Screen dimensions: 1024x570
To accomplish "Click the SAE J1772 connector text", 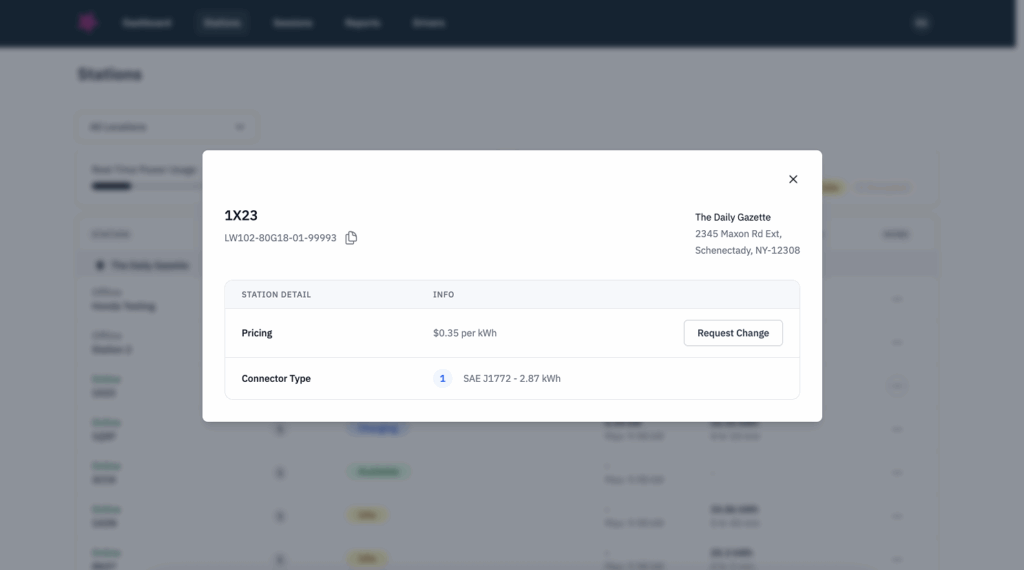I will (511, 379).
